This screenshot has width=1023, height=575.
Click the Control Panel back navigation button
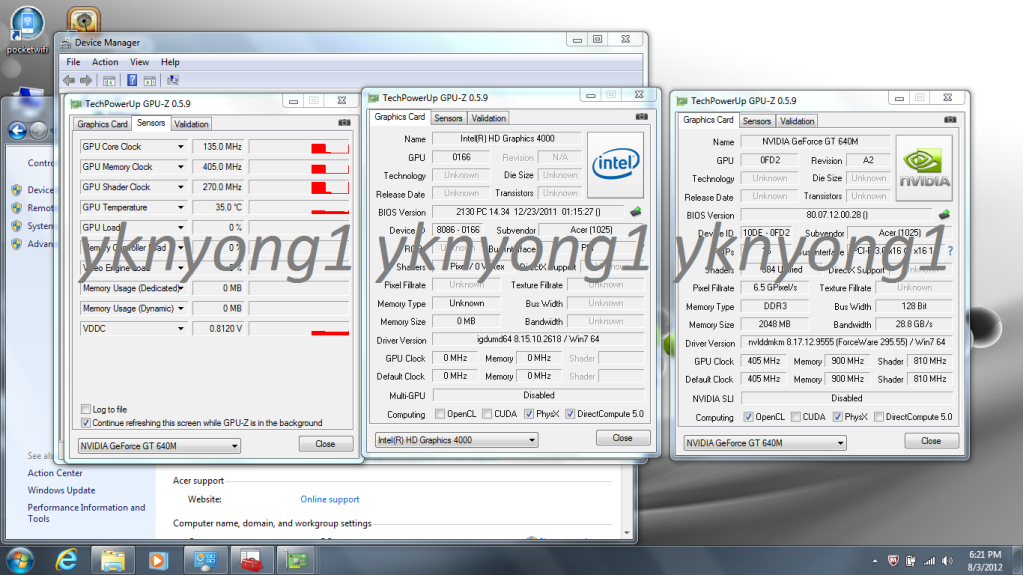point(18,131)
